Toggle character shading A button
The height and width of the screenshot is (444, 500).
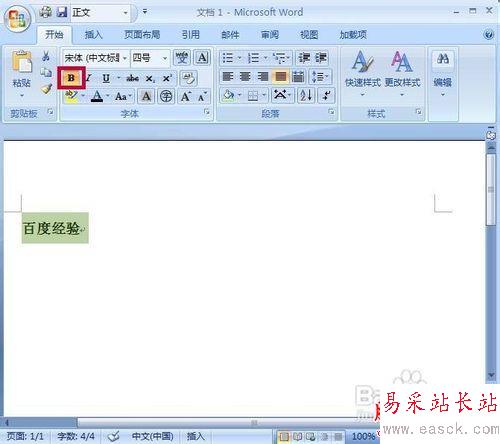point(146,97)
